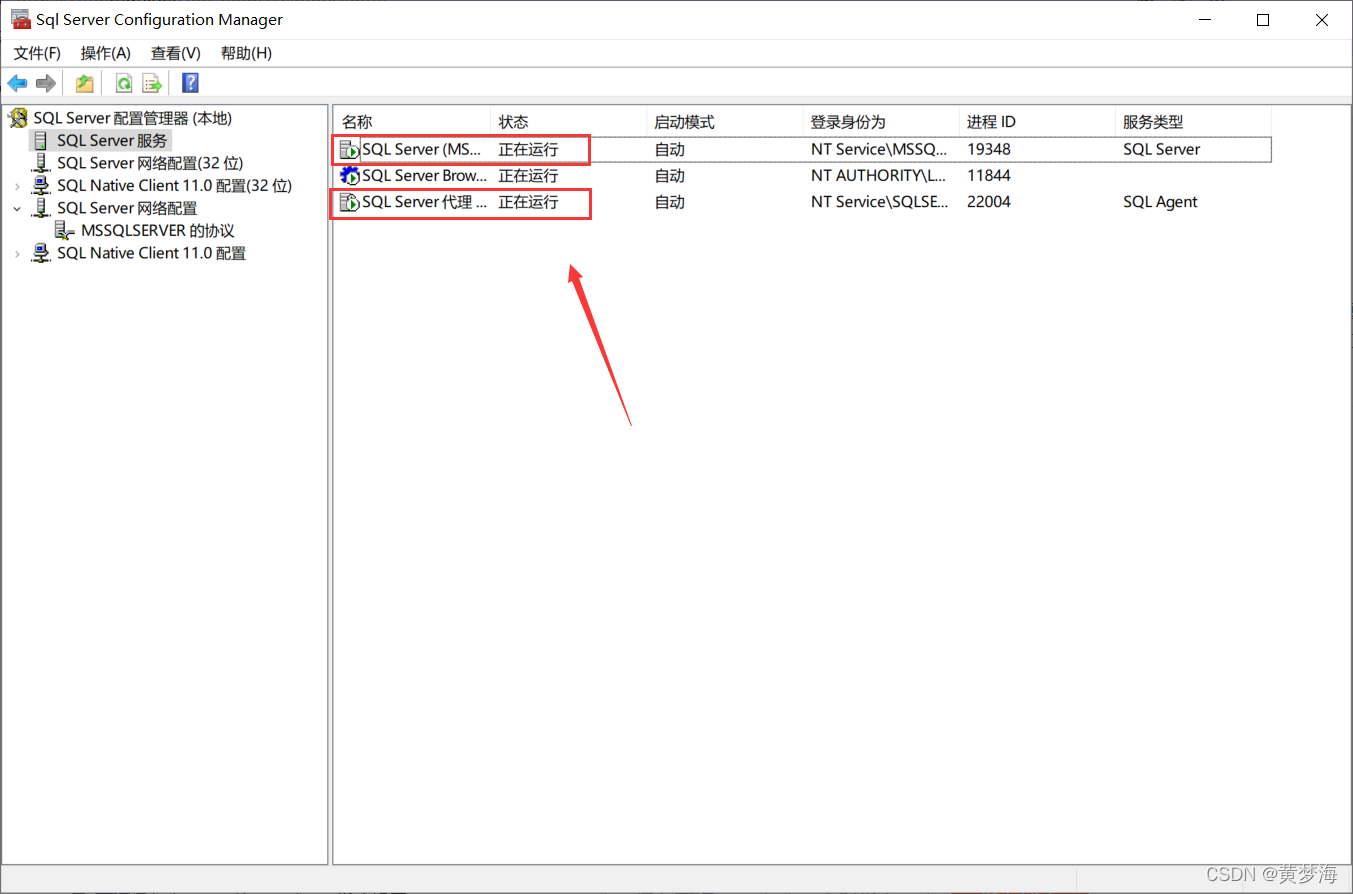Click the SQL Server 网络配置(32 位) node icon

(41, 163)
